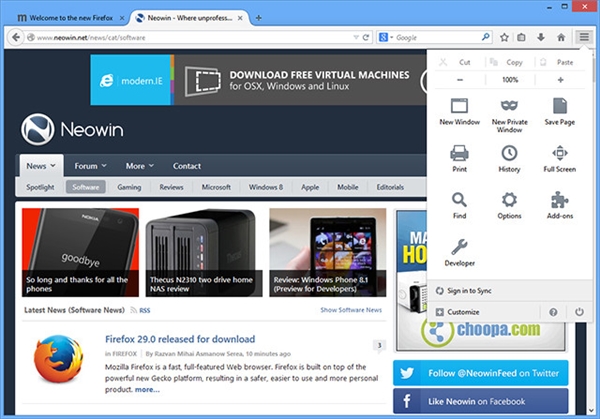Zoom out with the minus button
600x419 pixels.
(460, 80)
